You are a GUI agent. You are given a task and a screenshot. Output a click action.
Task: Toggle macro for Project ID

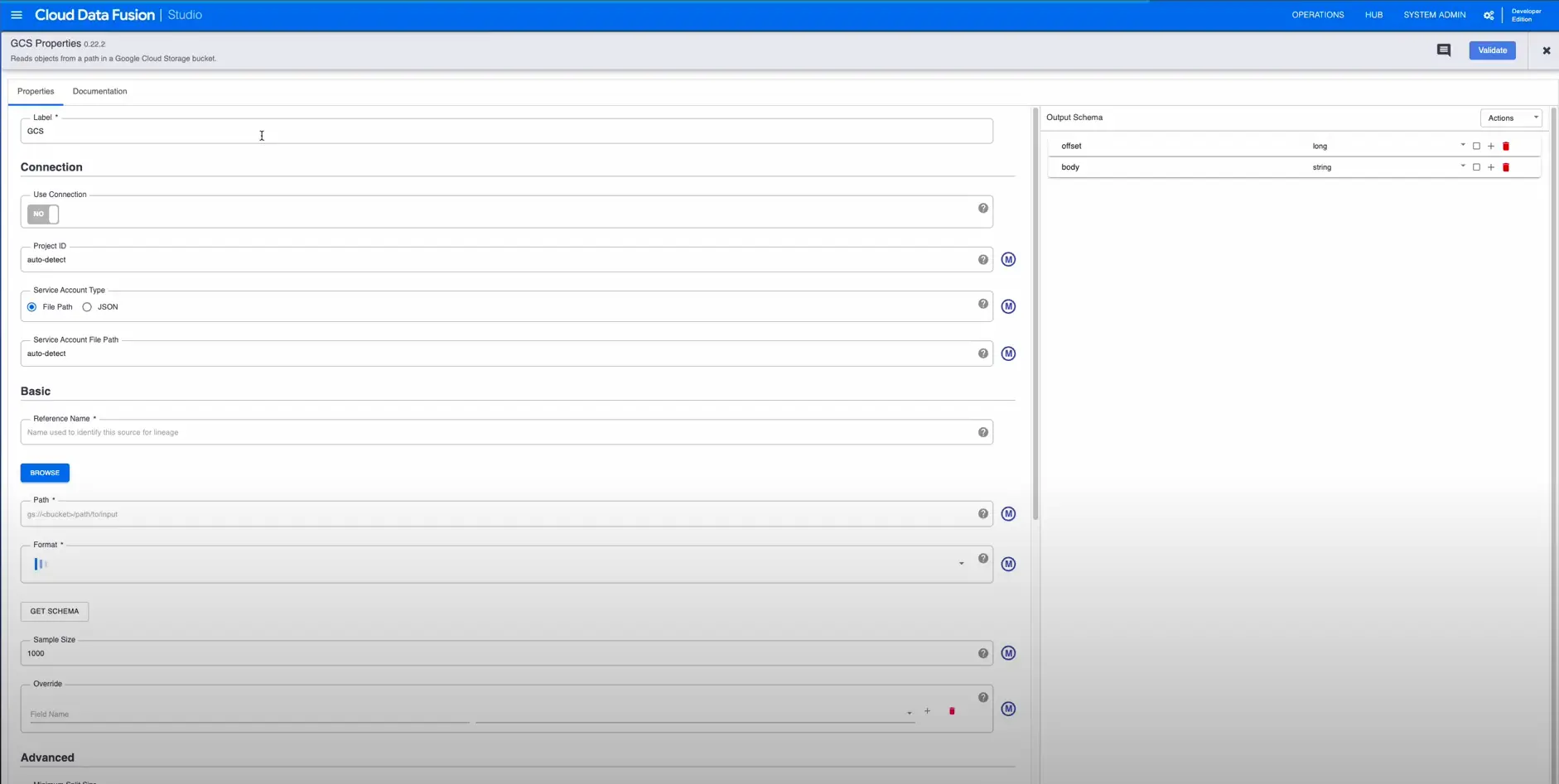click(x=1008, y=260)
